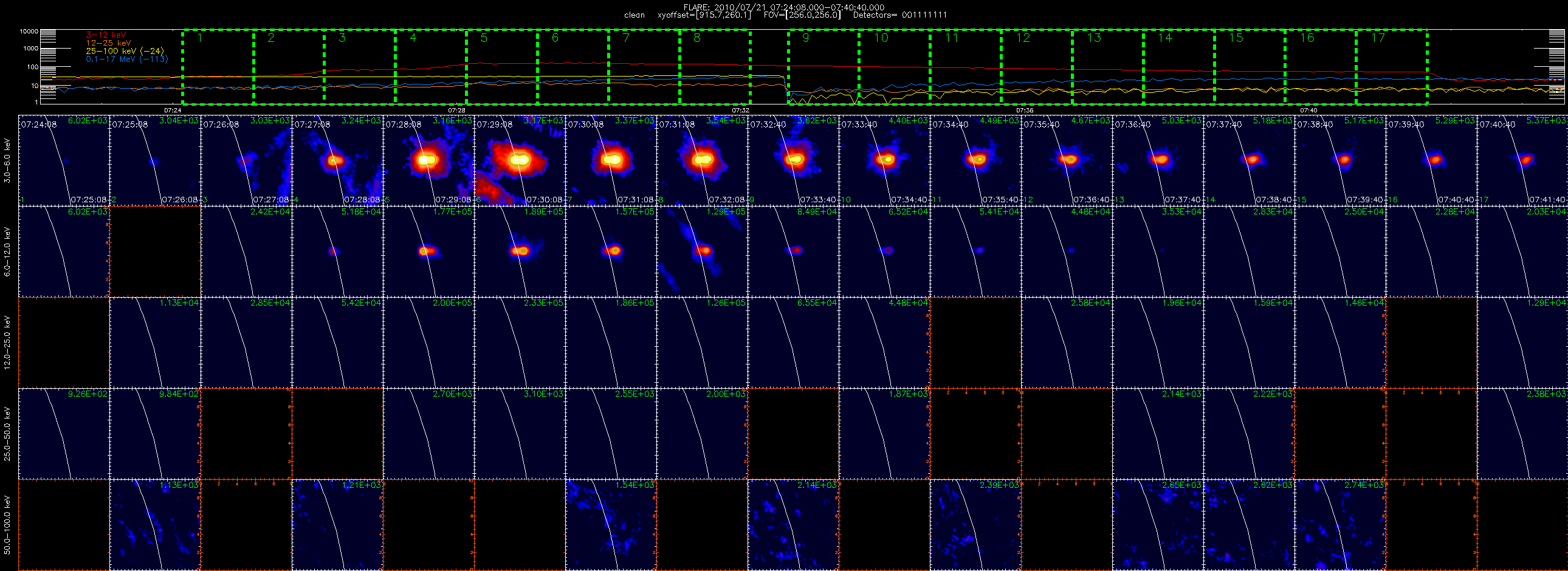View the 3.0-6.0 keV image for interval 9
The height and width of the screenshot is (571, 1568).
pyautogui.click(x=793, y=160)
